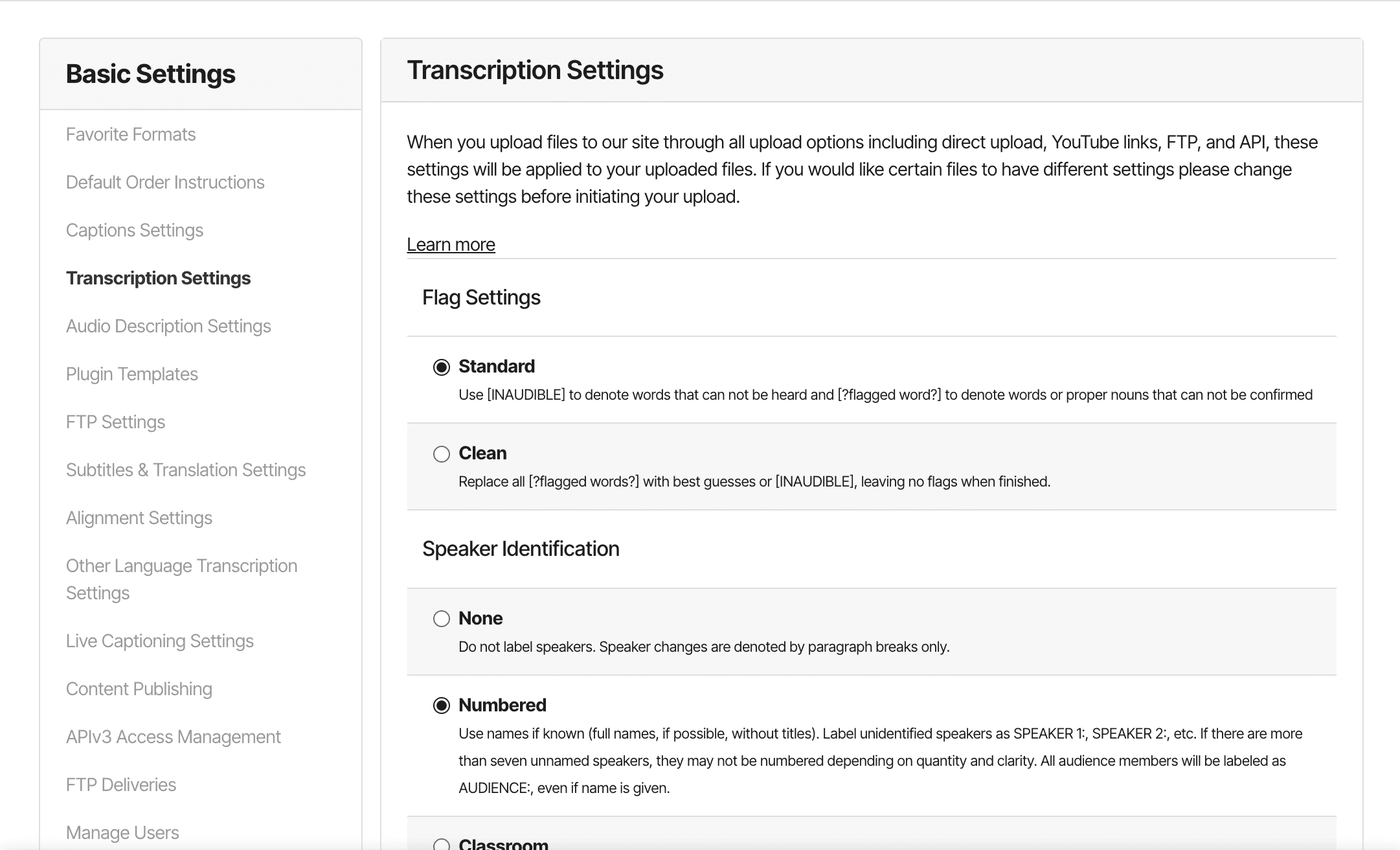This screenshot has height=850, width=1400.
Task: Open Captions Settings page
Action: click(x=135, y=231)
